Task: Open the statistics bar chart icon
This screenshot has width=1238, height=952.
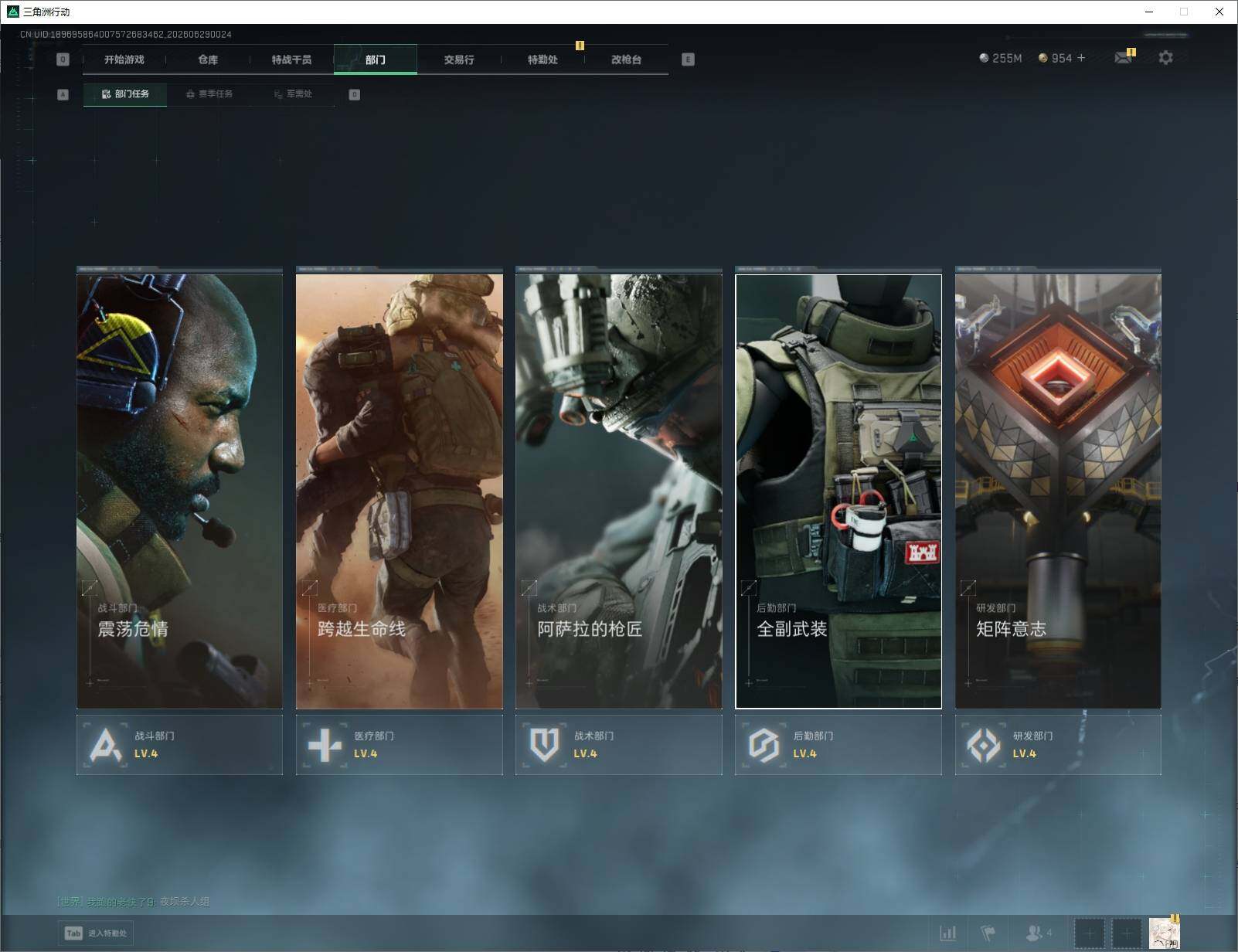Action: [947, 933]
